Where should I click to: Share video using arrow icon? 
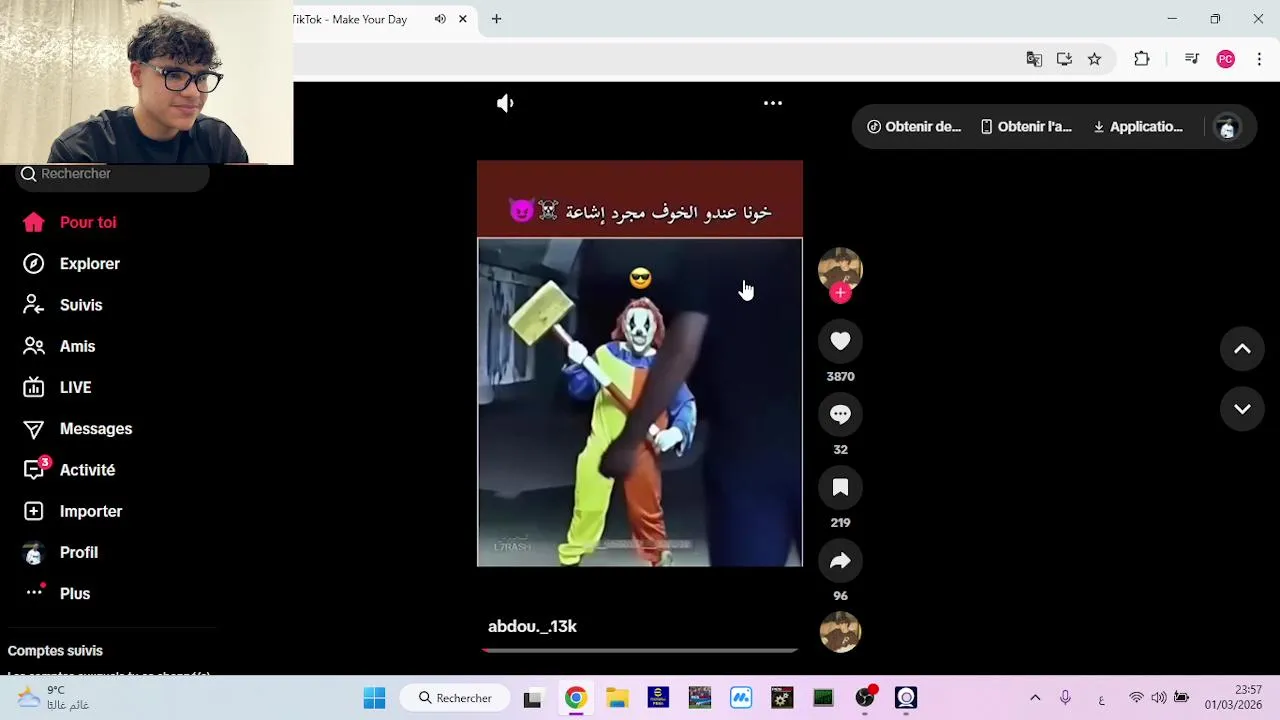pos(840,560)
